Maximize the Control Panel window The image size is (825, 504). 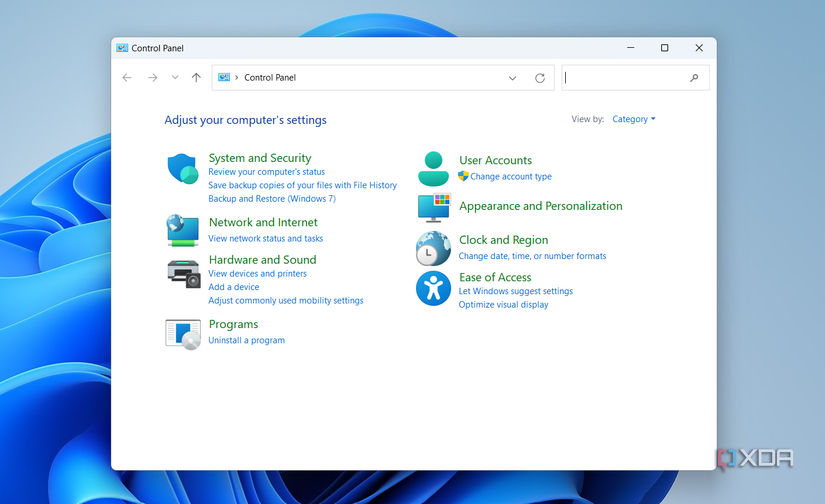(x=665, y=48)
